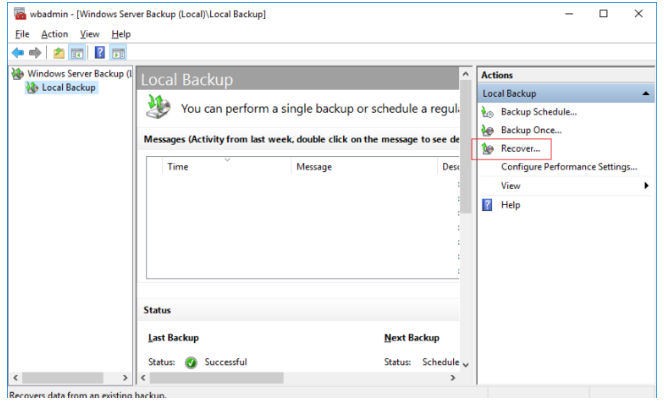
Task: Click the Next Backup heading
Action: (412, 338)
